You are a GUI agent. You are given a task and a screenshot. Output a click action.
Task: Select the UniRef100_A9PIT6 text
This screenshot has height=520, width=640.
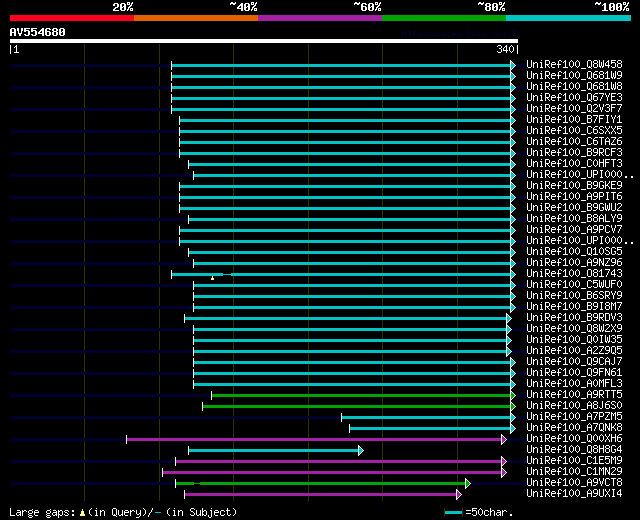click(574, 196)
